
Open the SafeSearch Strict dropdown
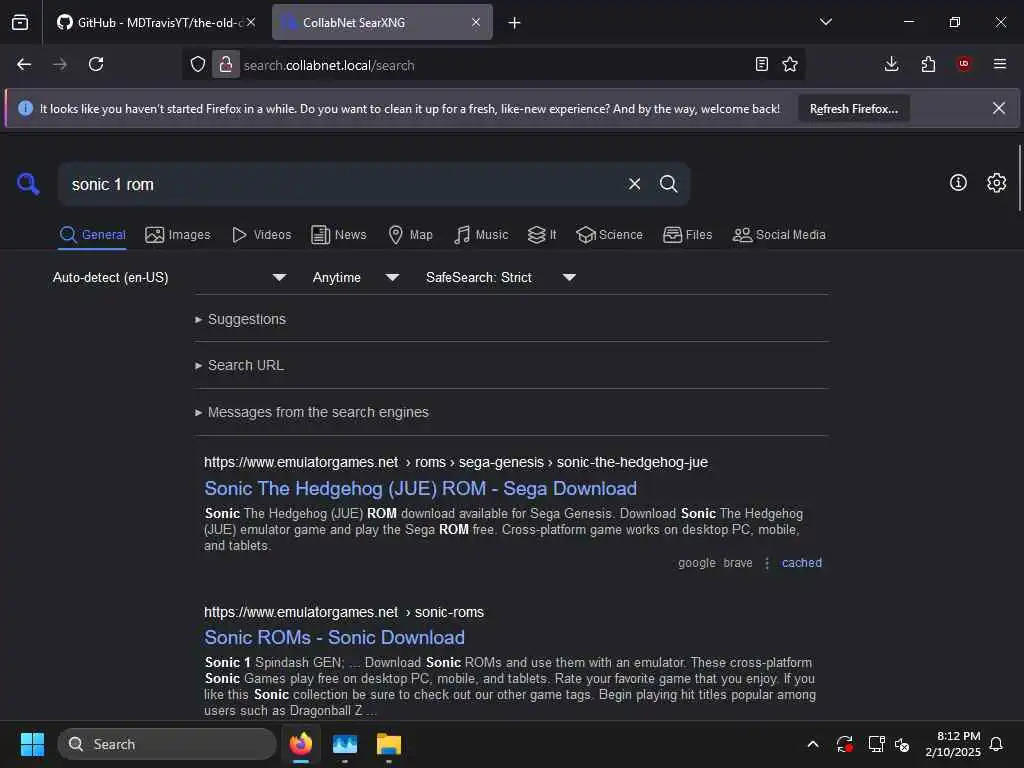(x=501, y=278)
